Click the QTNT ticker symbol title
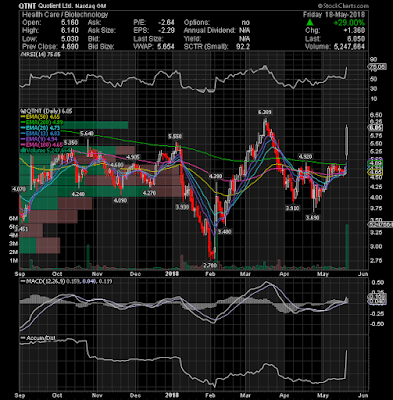The width and height of the screenshot is (393, 400). pos(26,6)
